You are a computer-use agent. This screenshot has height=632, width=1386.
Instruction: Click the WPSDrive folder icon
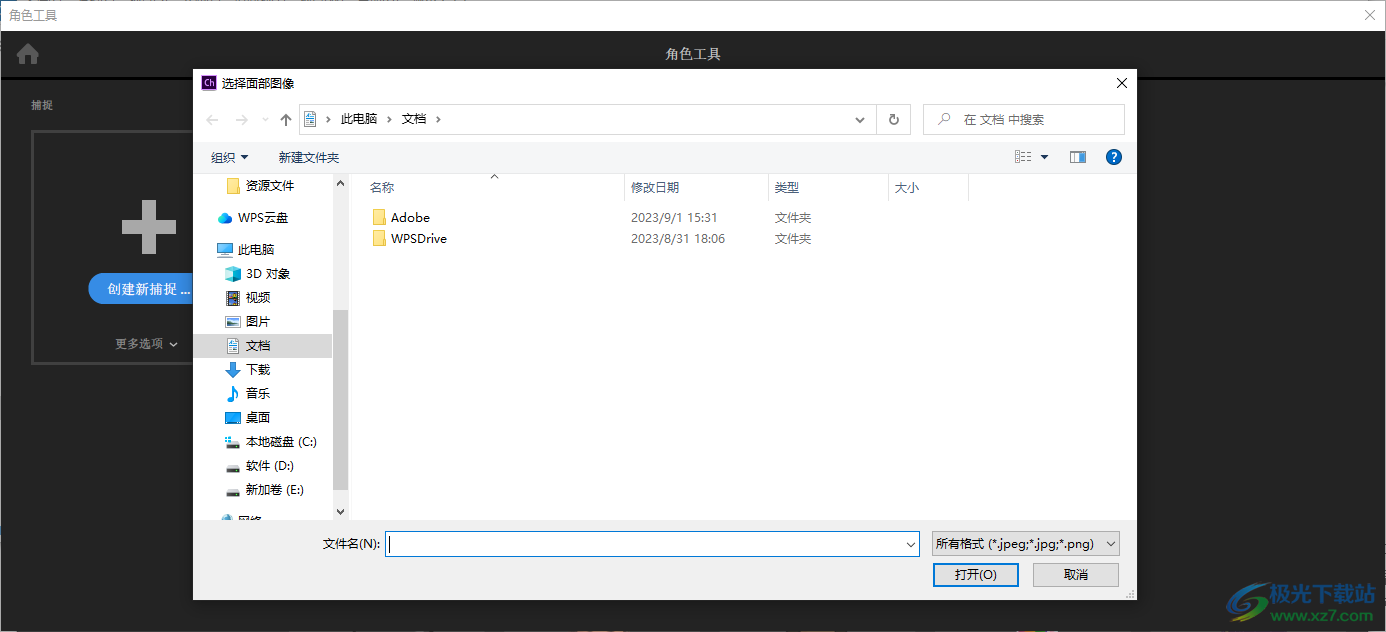[x=379, y=238]
